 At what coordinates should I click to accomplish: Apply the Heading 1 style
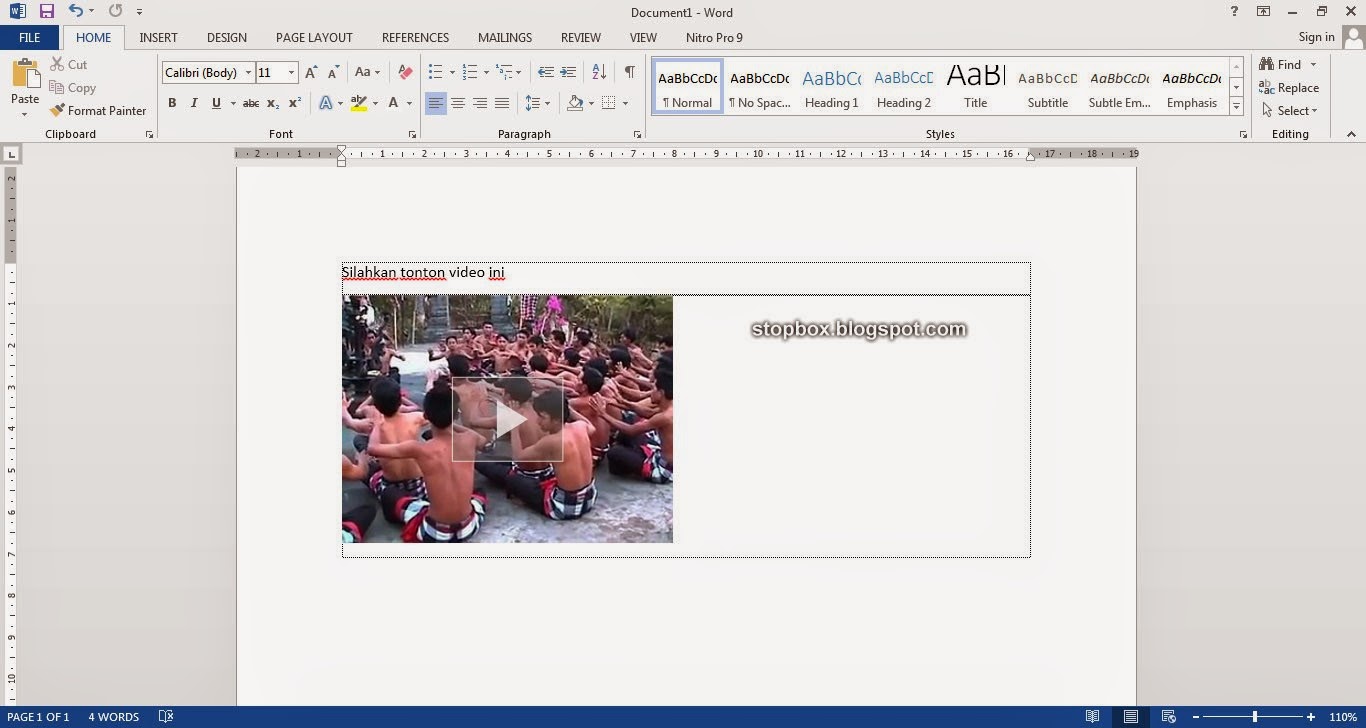[x=831, y=87]
